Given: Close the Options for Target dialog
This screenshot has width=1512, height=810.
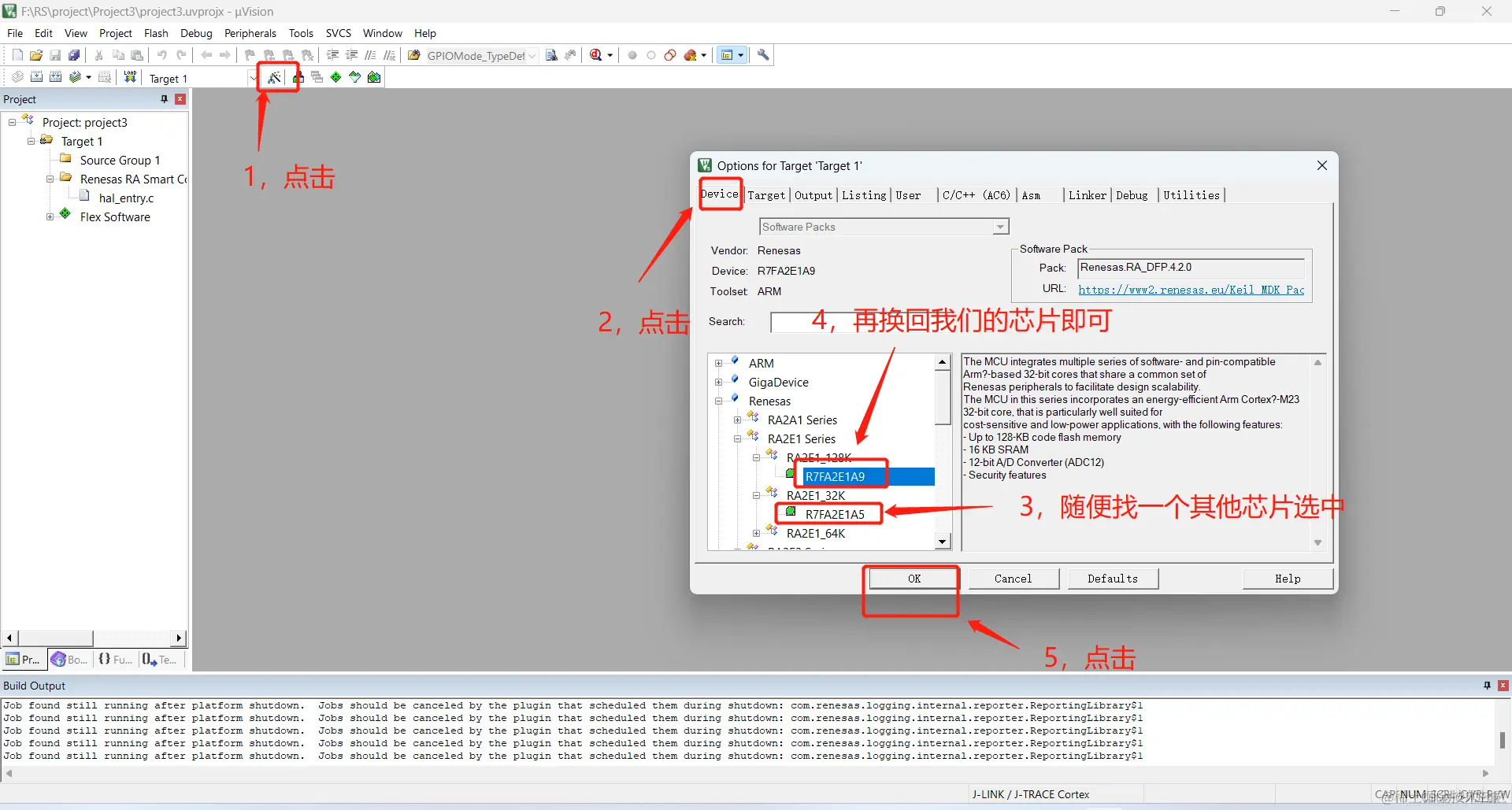Looking at the screenshot, I should (1322, 165).
